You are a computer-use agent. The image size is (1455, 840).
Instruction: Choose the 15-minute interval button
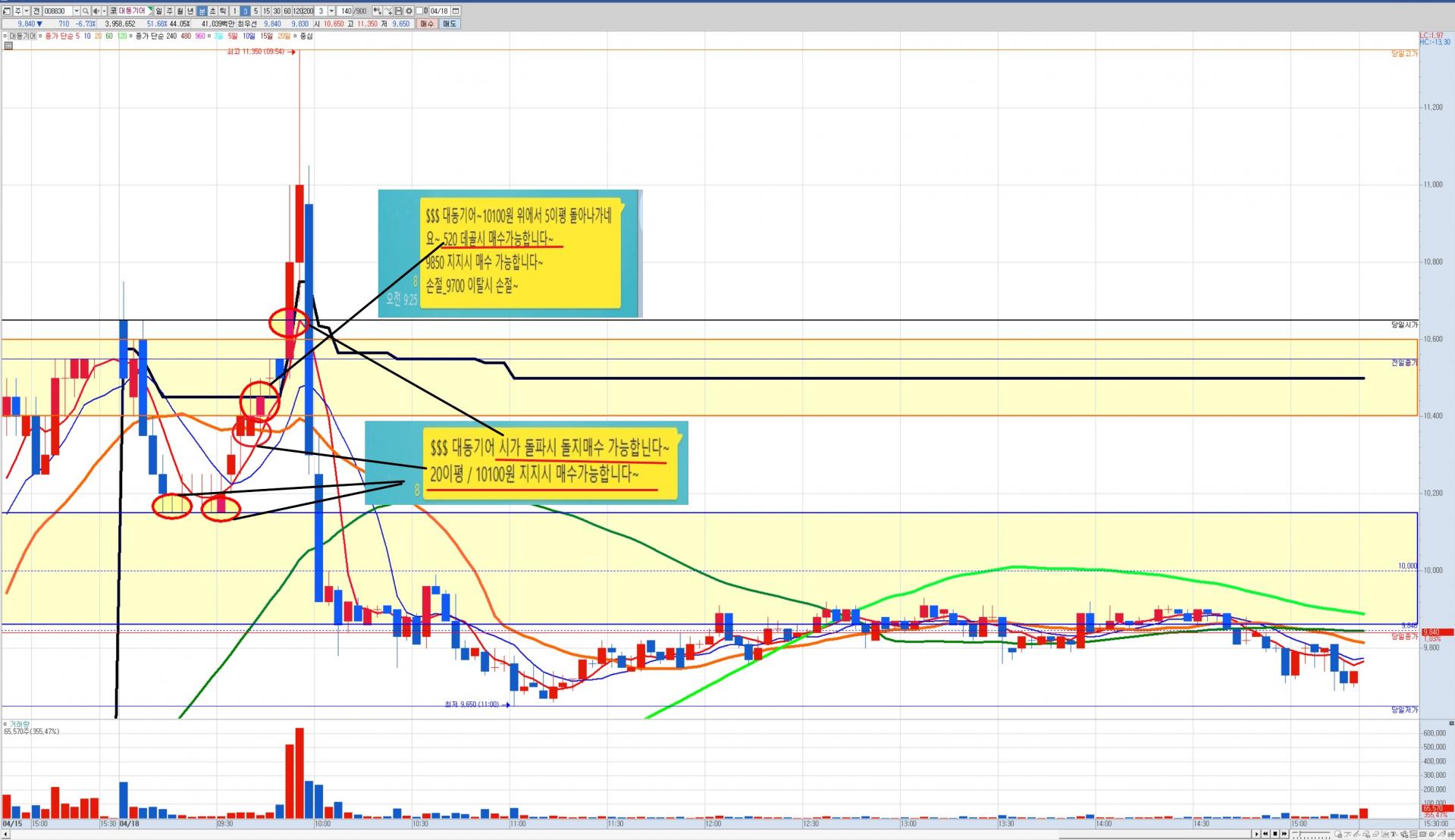tap(266, 11)
